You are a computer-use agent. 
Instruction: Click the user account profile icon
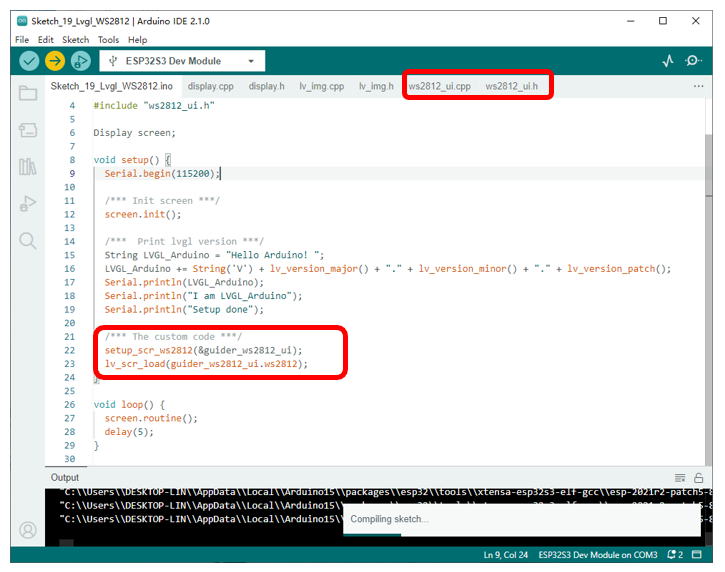tap(28, 530)
